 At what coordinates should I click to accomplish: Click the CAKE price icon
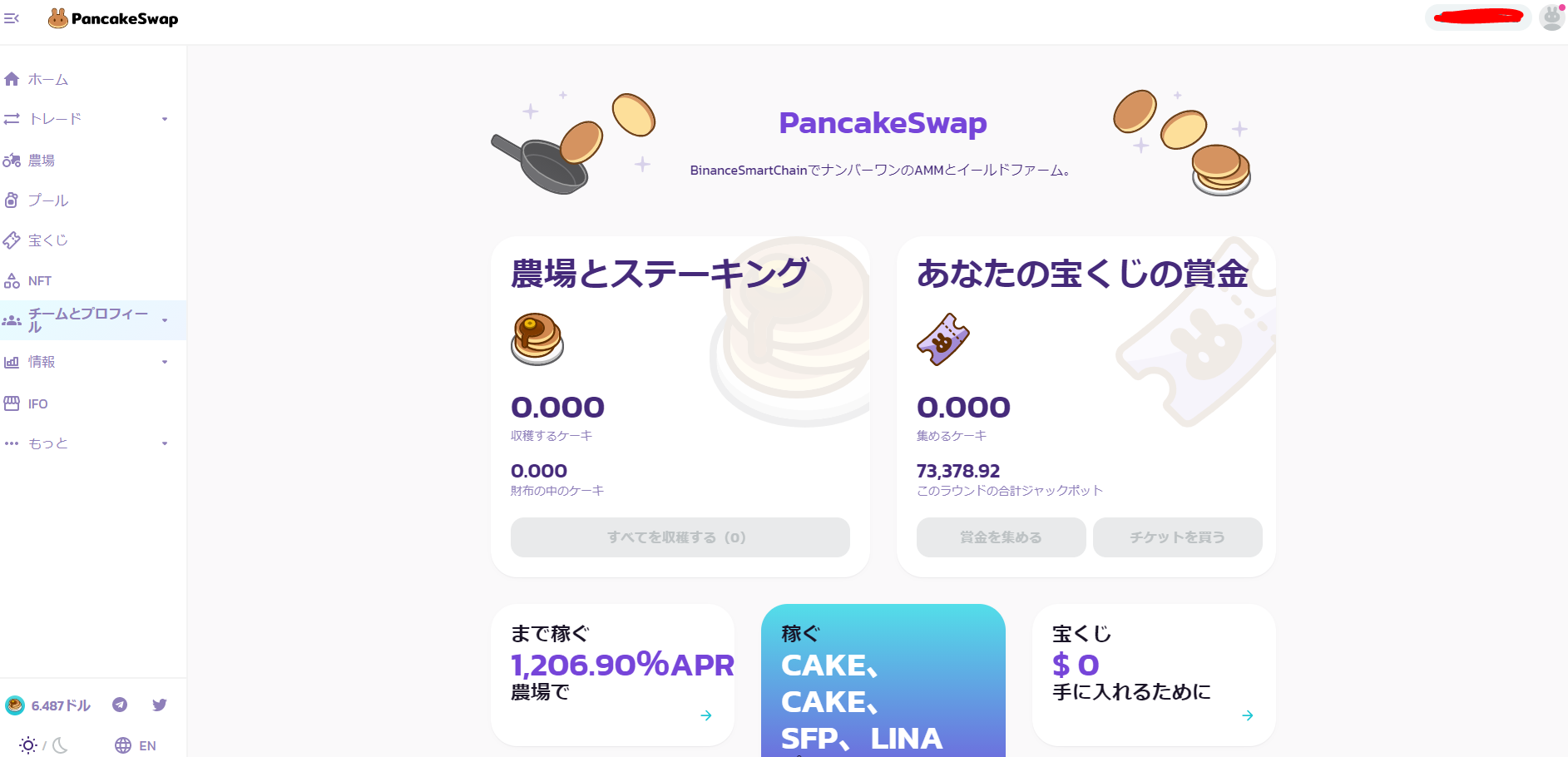[x=15, y=705]
